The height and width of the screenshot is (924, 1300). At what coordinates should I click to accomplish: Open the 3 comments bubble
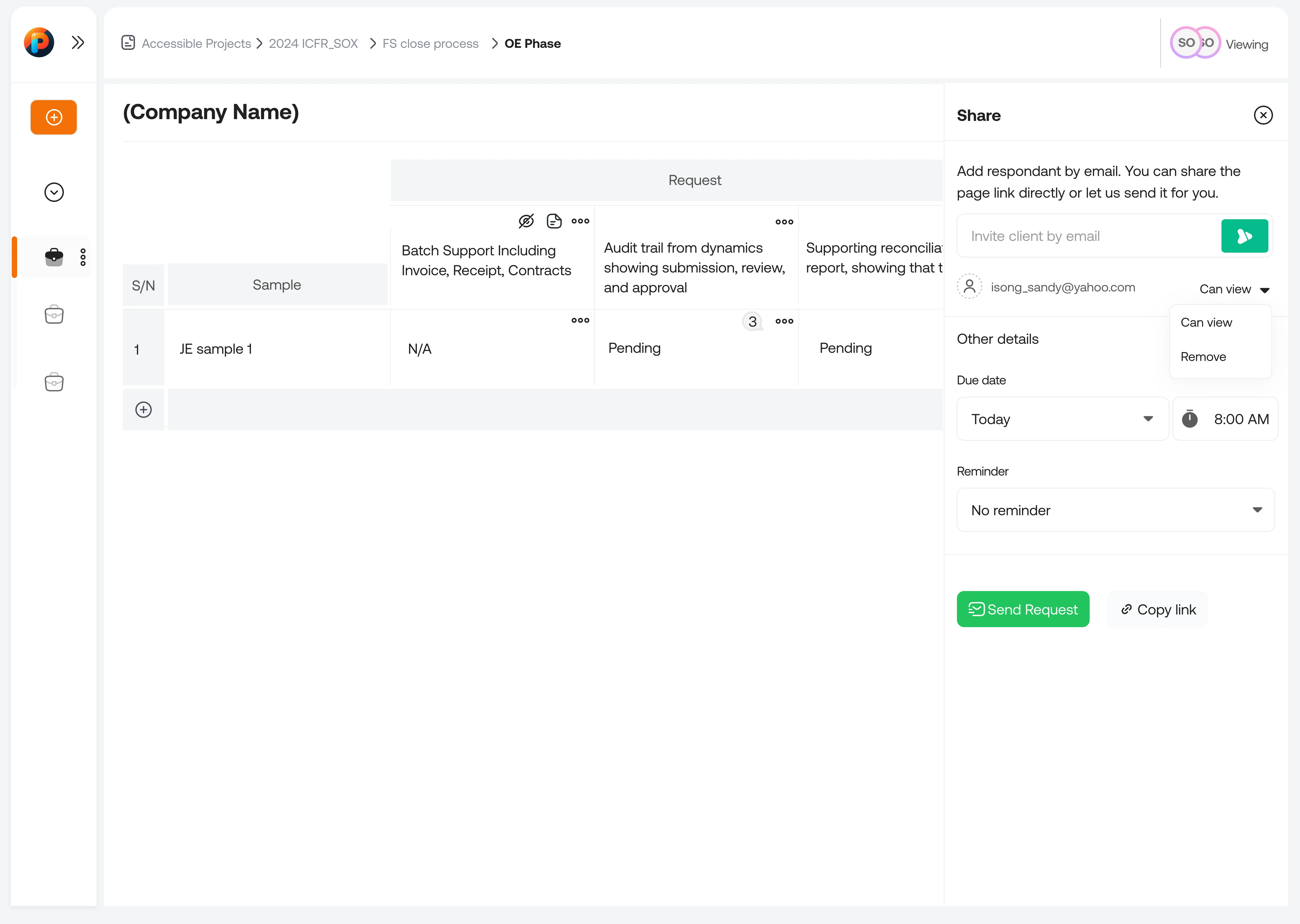(x=752, y=321)
